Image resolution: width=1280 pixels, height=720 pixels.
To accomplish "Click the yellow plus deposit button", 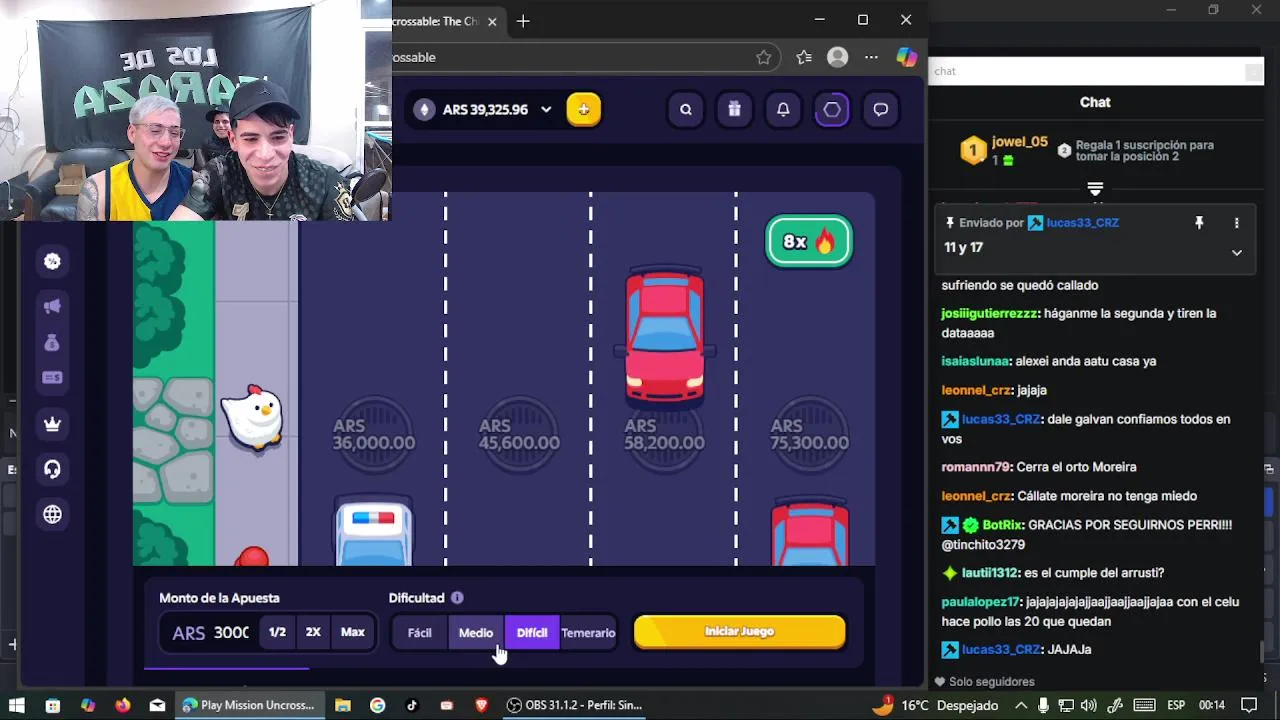I will 584,110.
